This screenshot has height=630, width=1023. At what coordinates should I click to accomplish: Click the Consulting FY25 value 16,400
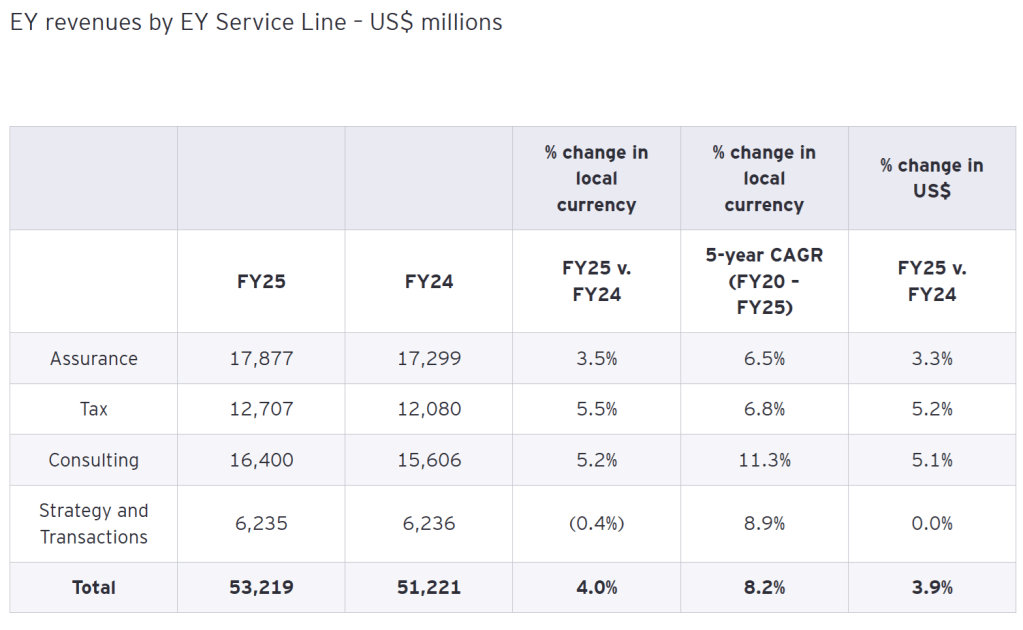pyautogui.click(x=261, y=460)
